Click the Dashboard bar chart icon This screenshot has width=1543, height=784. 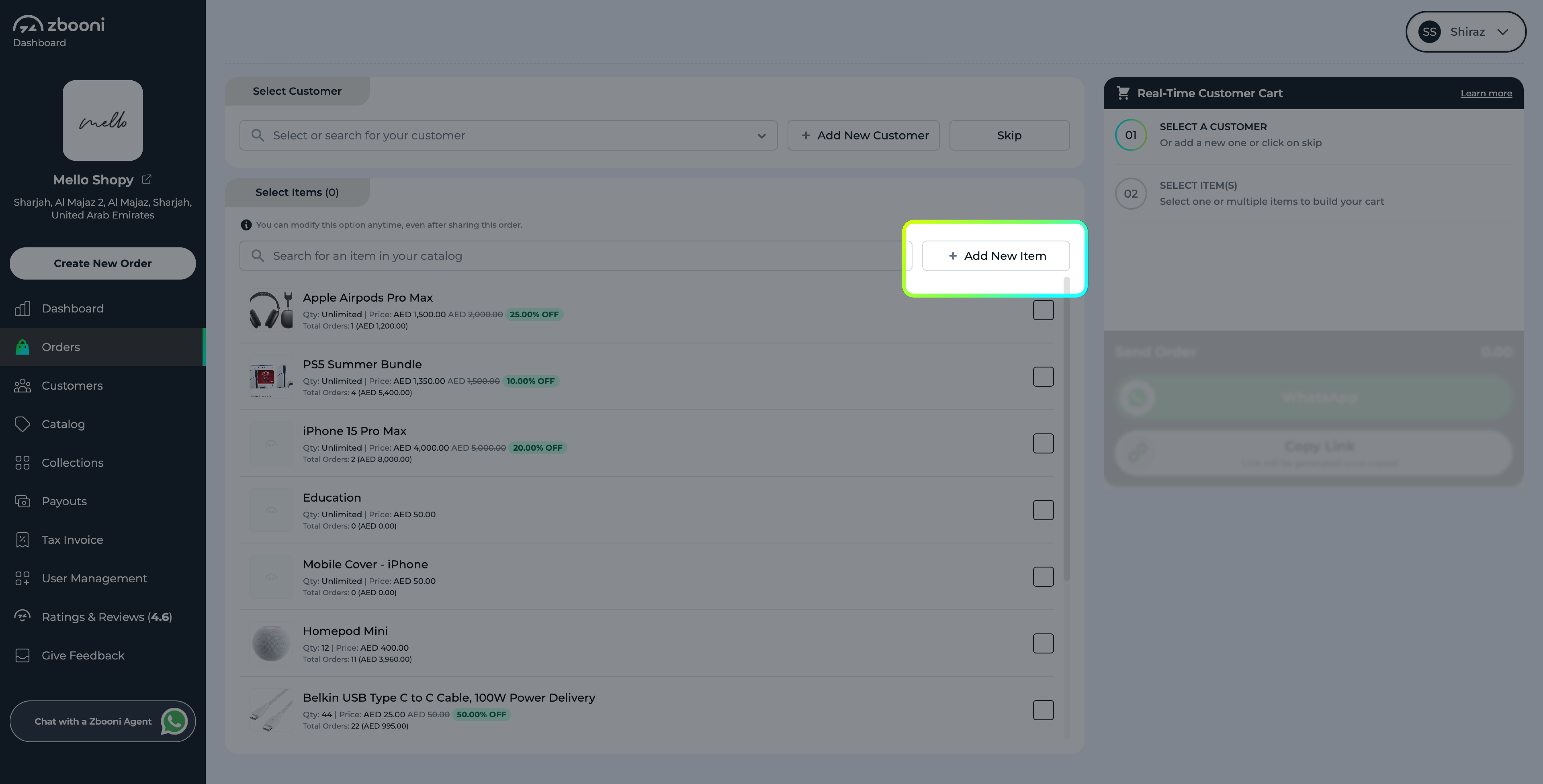click(x=22, y=308)
